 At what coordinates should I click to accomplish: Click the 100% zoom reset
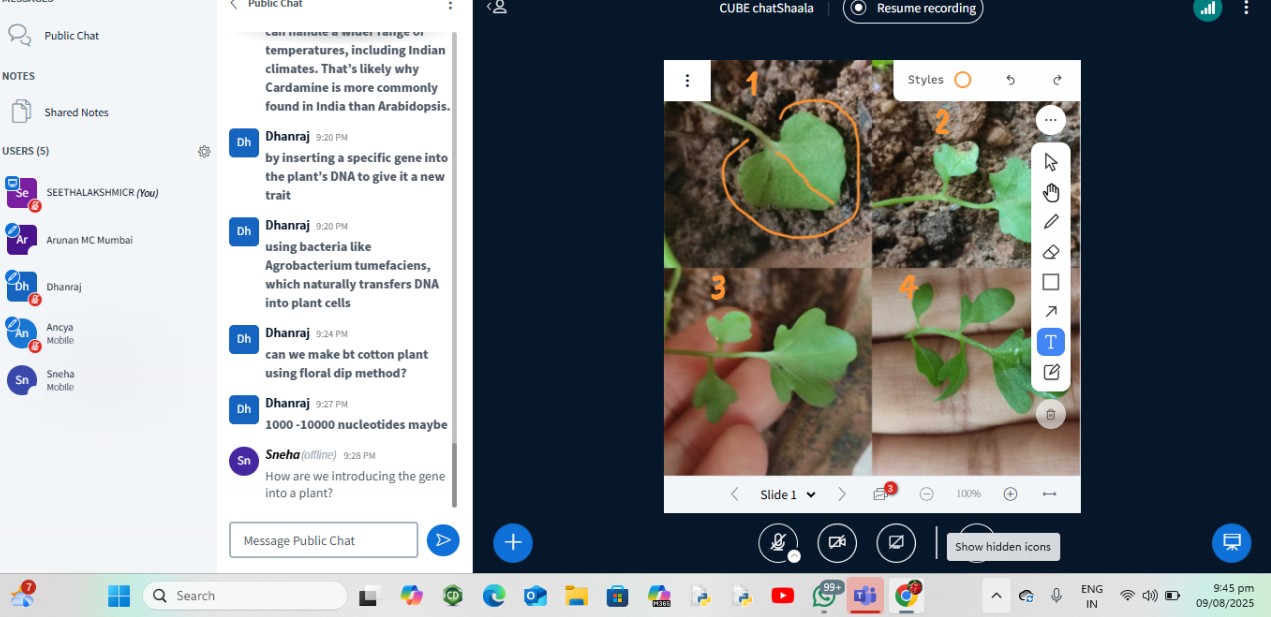tap(968, 494)
